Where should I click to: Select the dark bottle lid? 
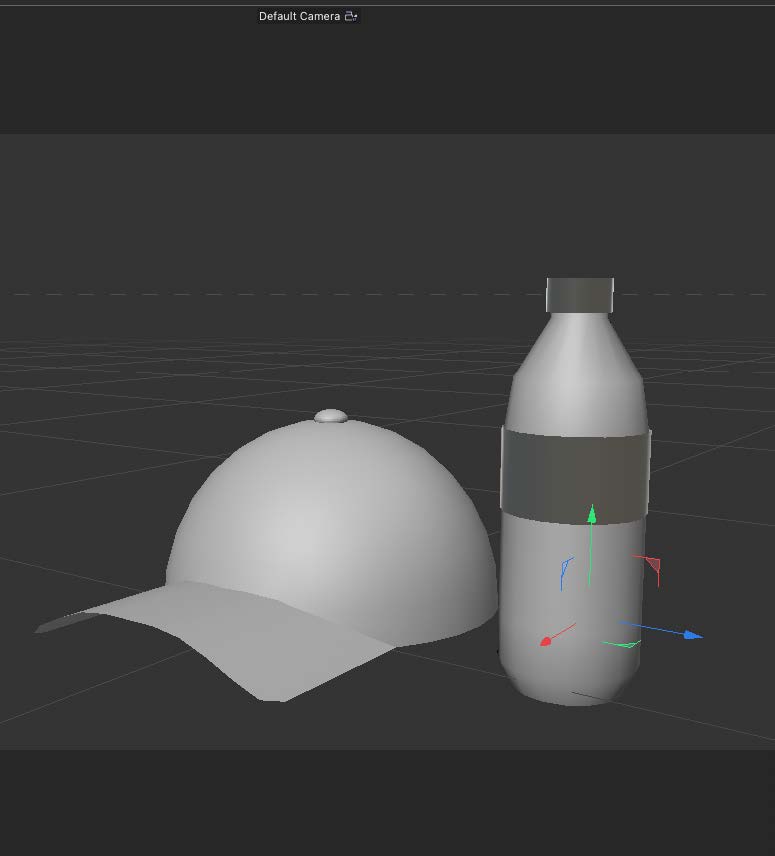coord(580,295)
